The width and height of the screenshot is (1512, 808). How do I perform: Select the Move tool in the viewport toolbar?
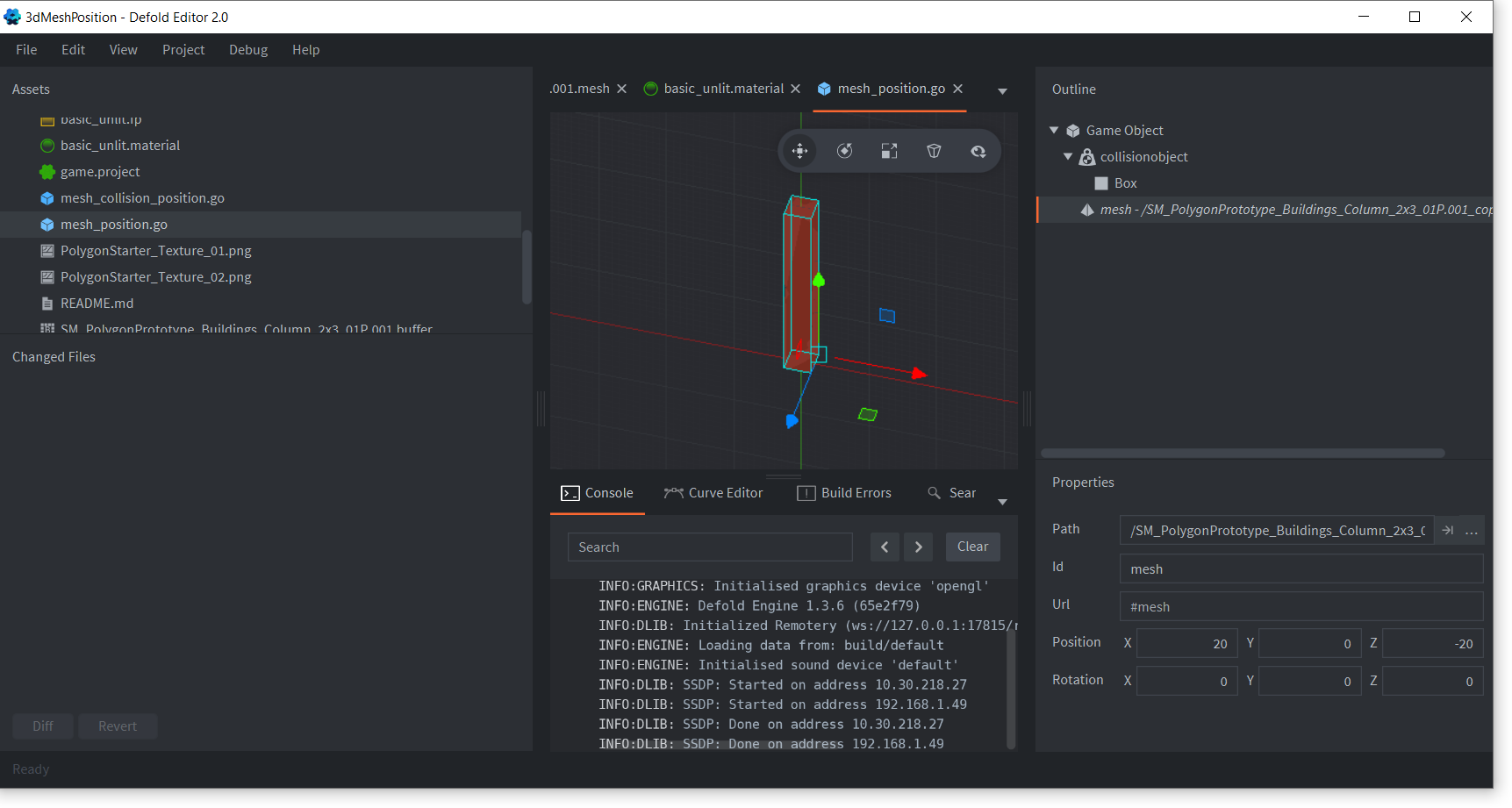[799, 150]
